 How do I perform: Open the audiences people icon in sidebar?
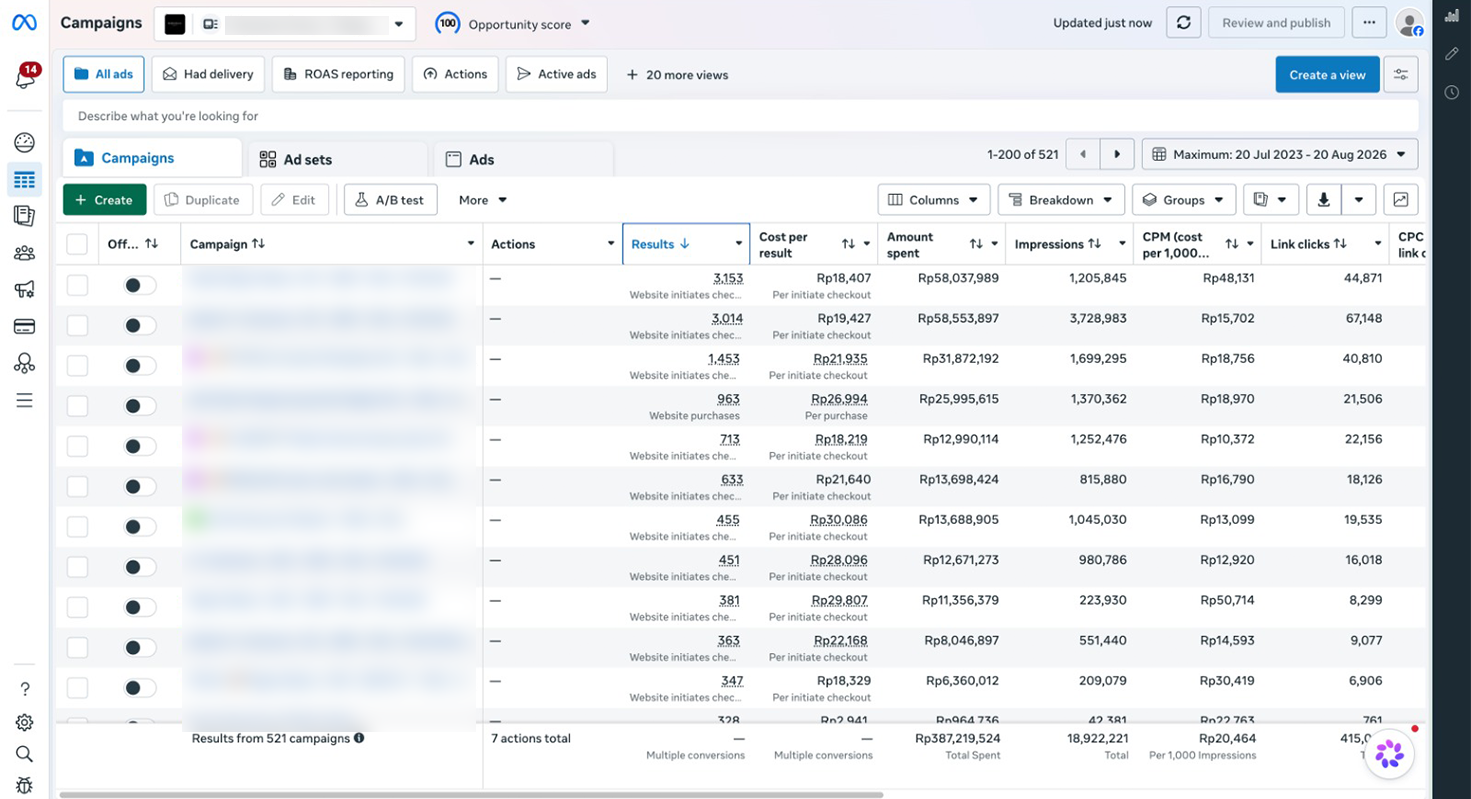click(25, 253)
